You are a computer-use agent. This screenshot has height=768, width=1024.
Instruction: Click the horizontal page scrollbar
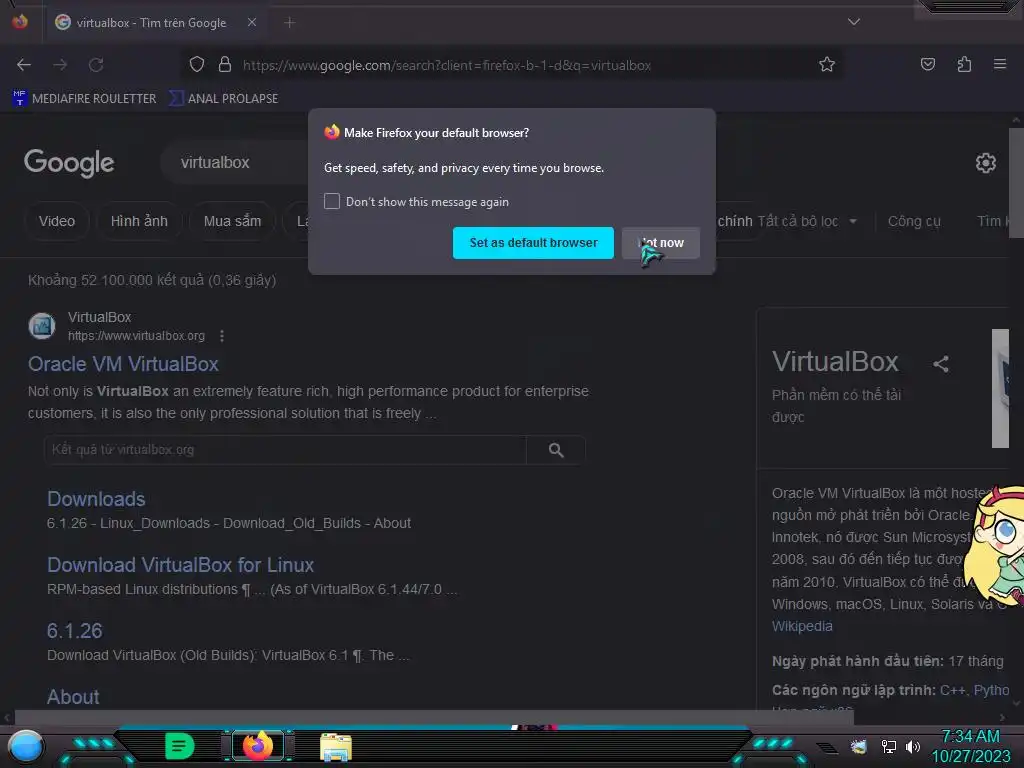pyautogui.click(x=434, y=718)
